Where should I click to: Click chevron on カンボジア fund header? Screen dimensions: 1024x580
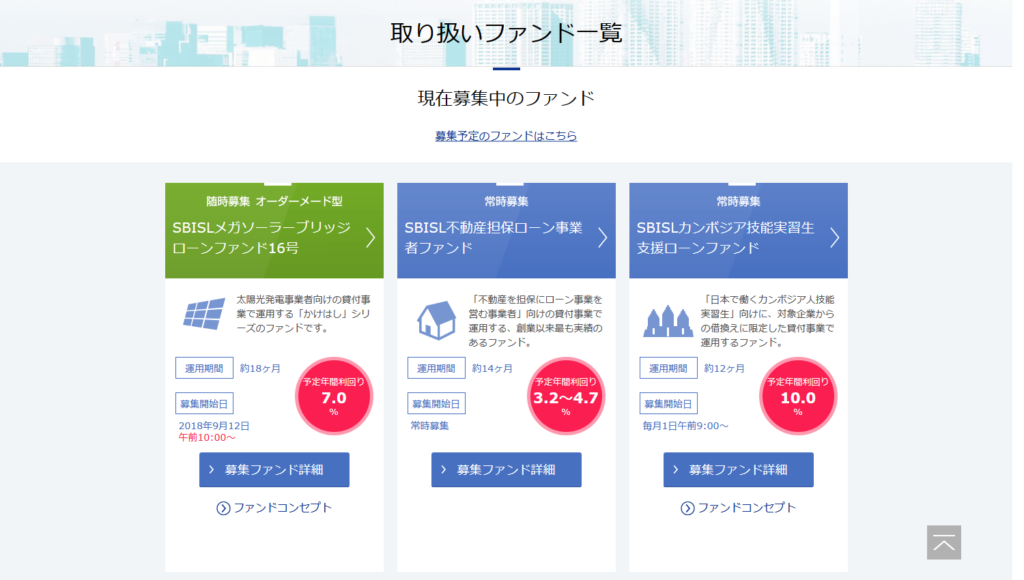click(834, 238)
